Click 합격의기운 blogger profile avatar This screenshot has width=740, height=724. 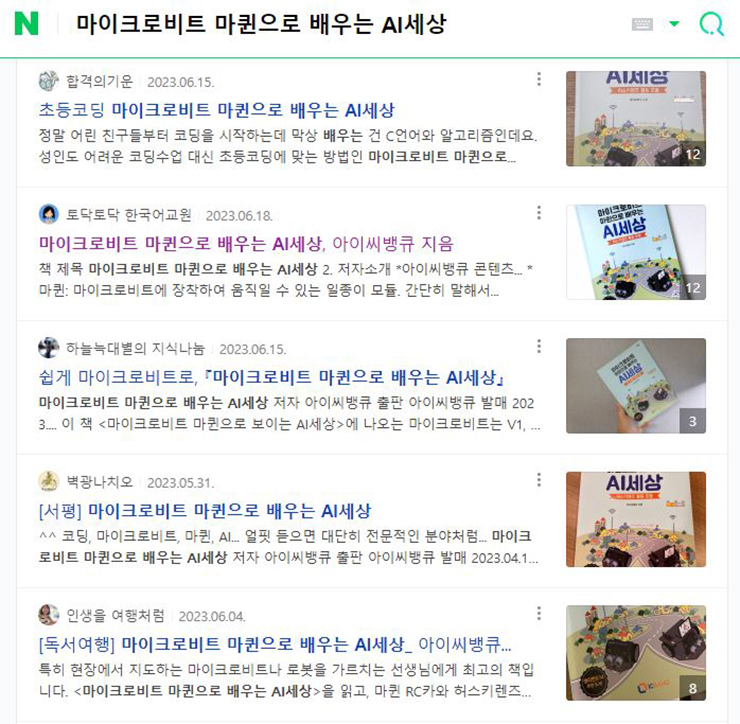pyautogui.click(x=49, y=81)
